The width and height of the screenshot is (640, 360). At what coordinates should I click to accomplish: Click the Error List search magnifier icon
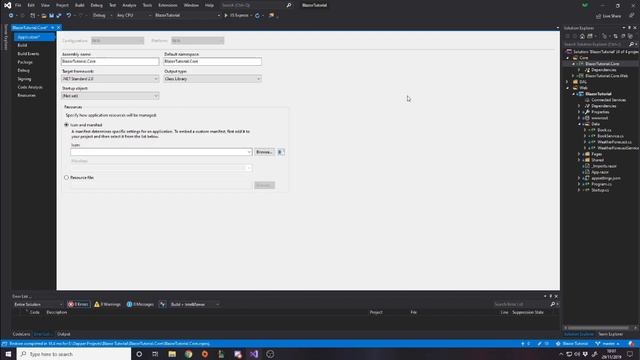[x=553, y=304]
